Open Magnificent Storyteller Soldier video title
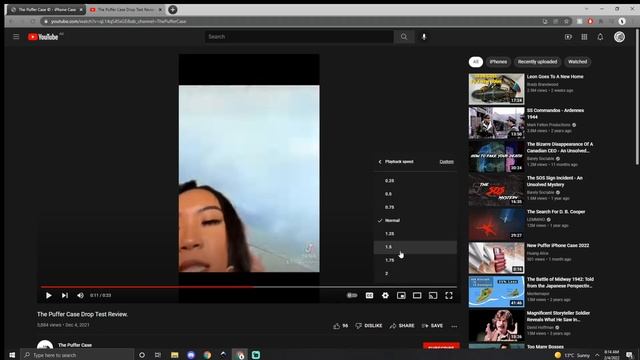This screenshot has width=640, height=360. 558,316
